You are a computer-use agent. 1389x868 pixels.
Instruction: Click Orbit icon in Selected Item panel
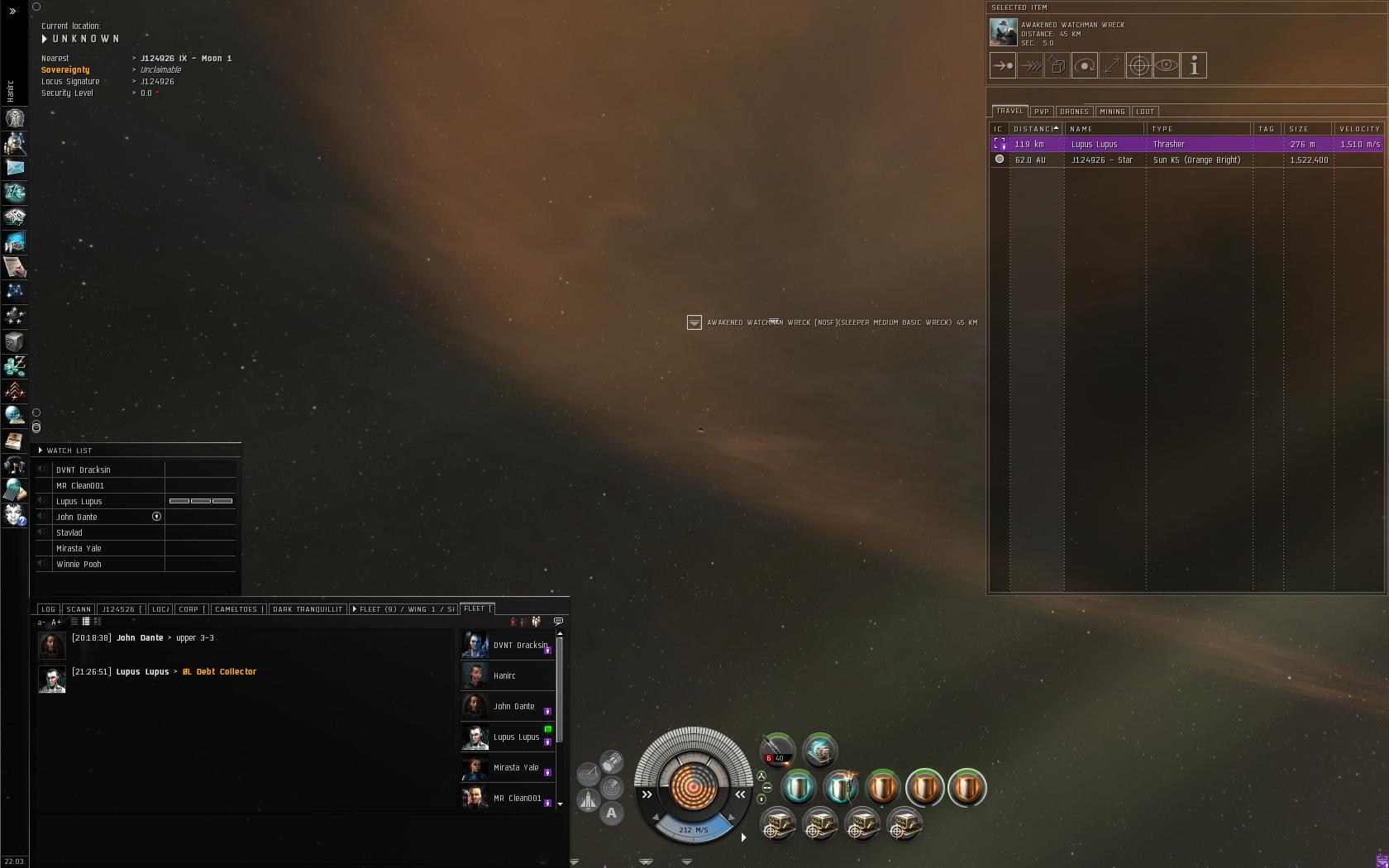[1085, 65]
